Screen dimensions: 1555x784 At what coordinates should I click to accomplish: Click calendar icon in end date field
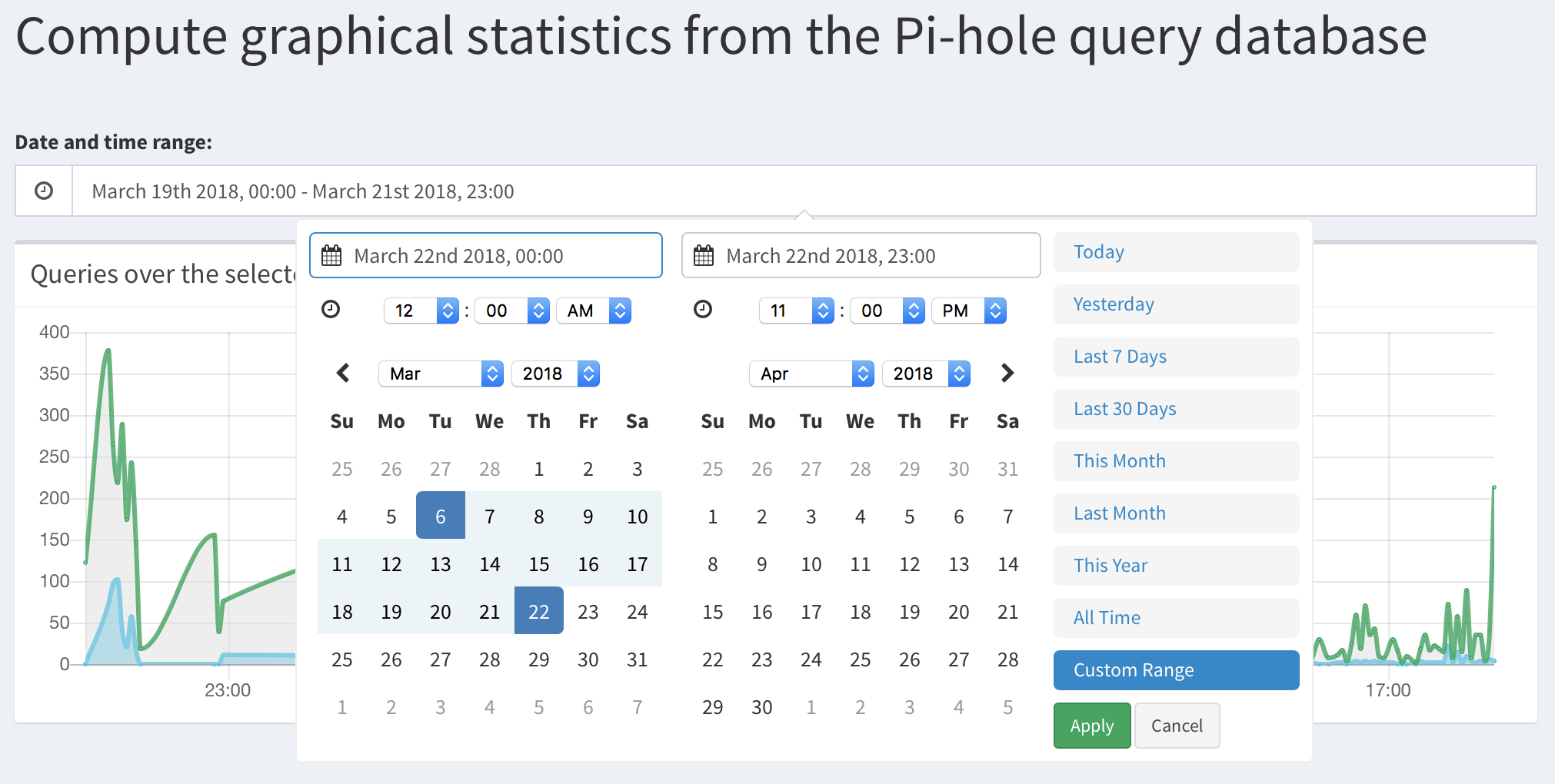[x=704, y=256]
